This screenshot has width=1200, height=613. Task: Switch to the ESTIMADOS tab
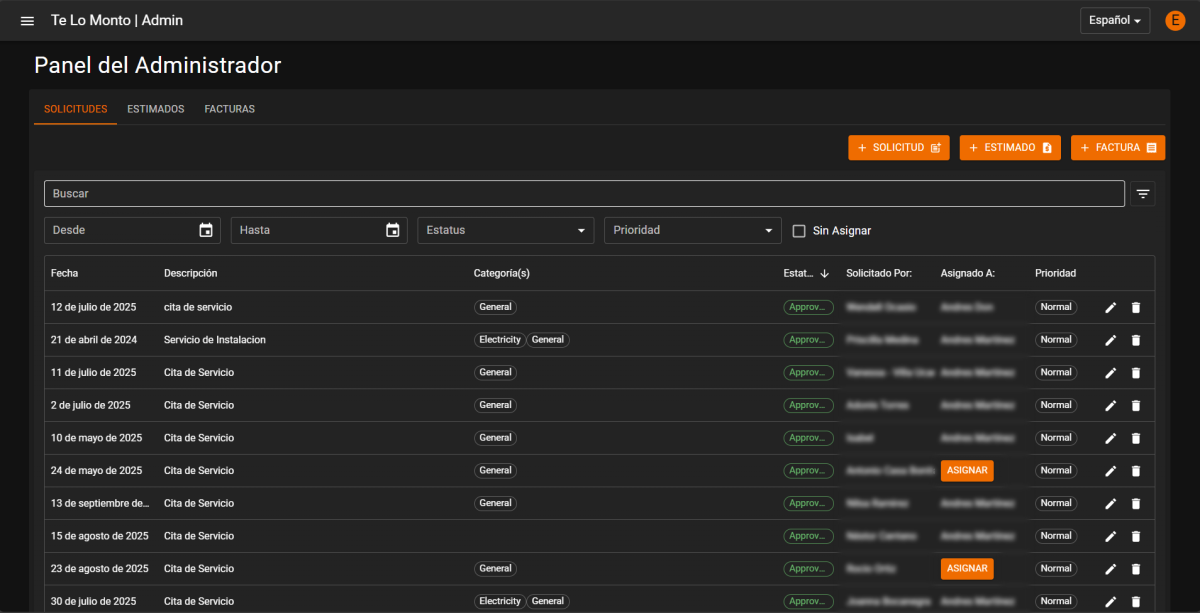tap(155, 109)
